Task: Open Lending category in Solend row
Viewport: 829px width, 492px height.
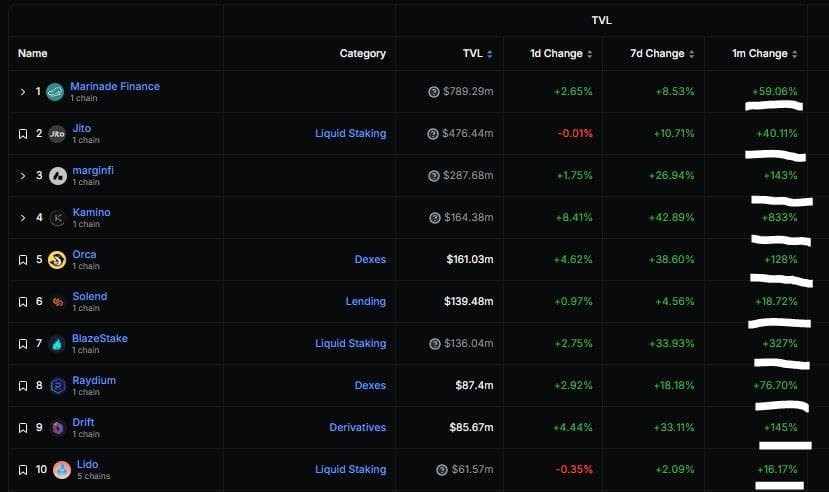Action: point(365,302)
